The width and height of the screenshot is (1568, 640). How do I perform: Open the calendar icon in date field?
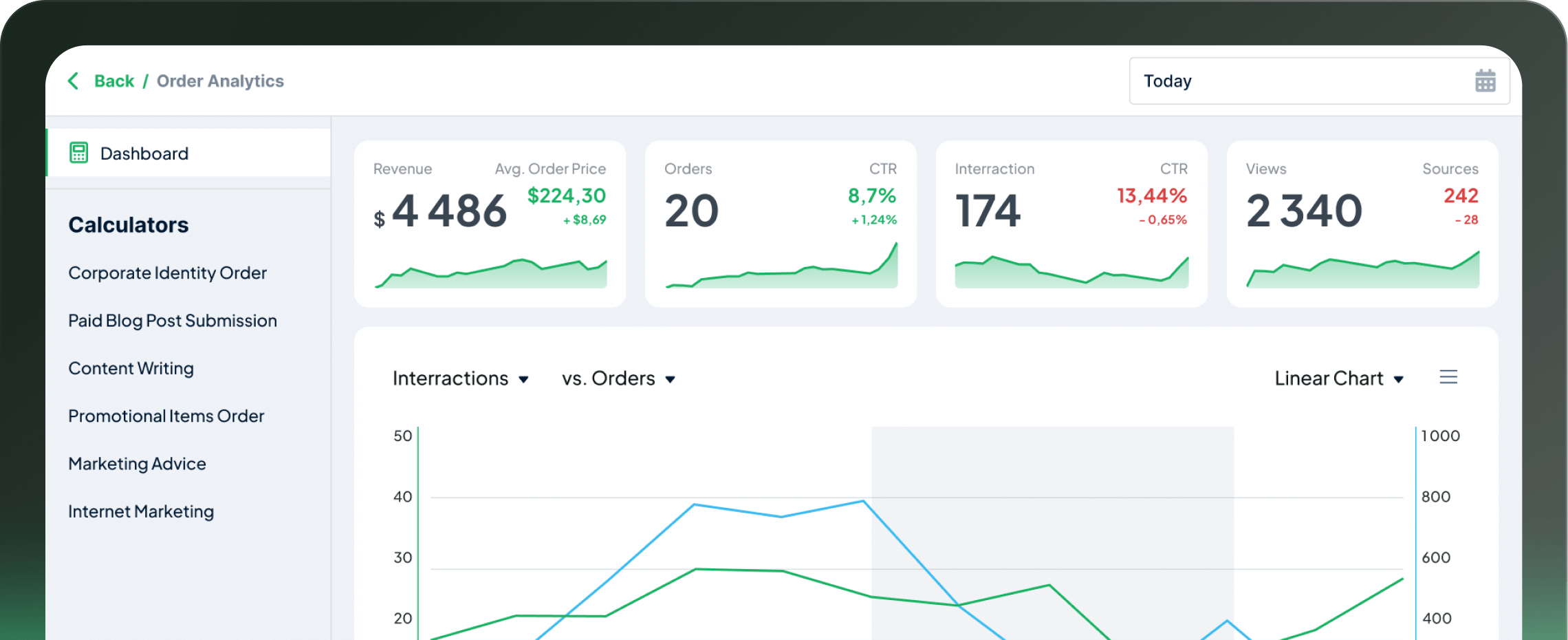(x=1485, y=81)
